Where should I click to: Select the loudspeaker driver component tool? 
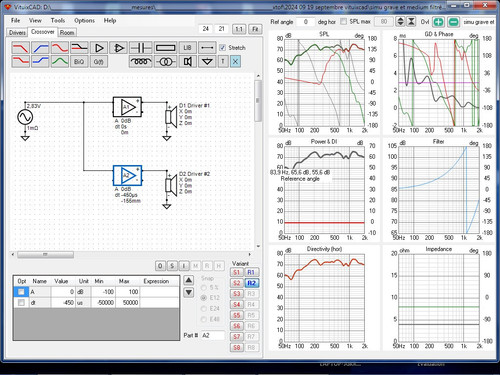188,62
